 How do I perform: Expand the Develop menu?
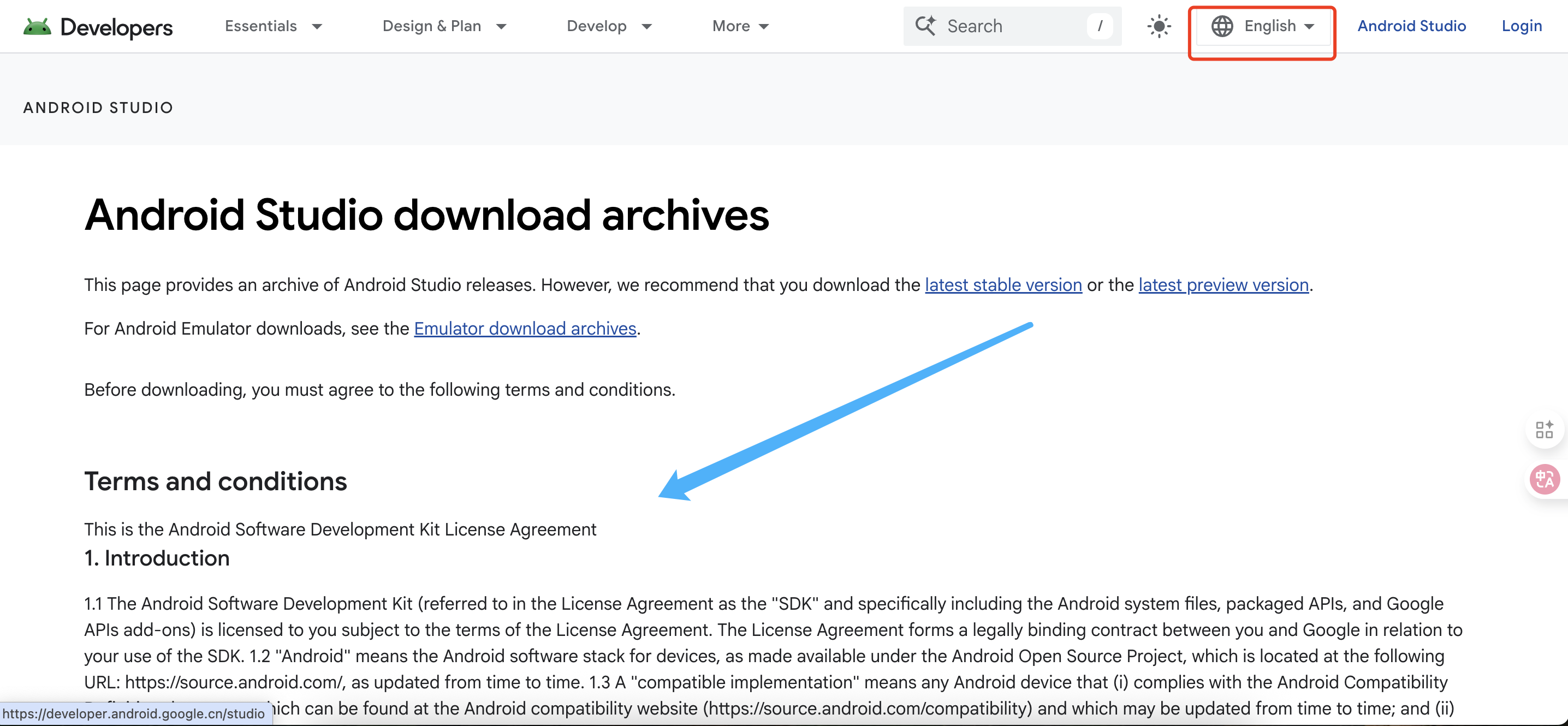click(x=609, y=26)
